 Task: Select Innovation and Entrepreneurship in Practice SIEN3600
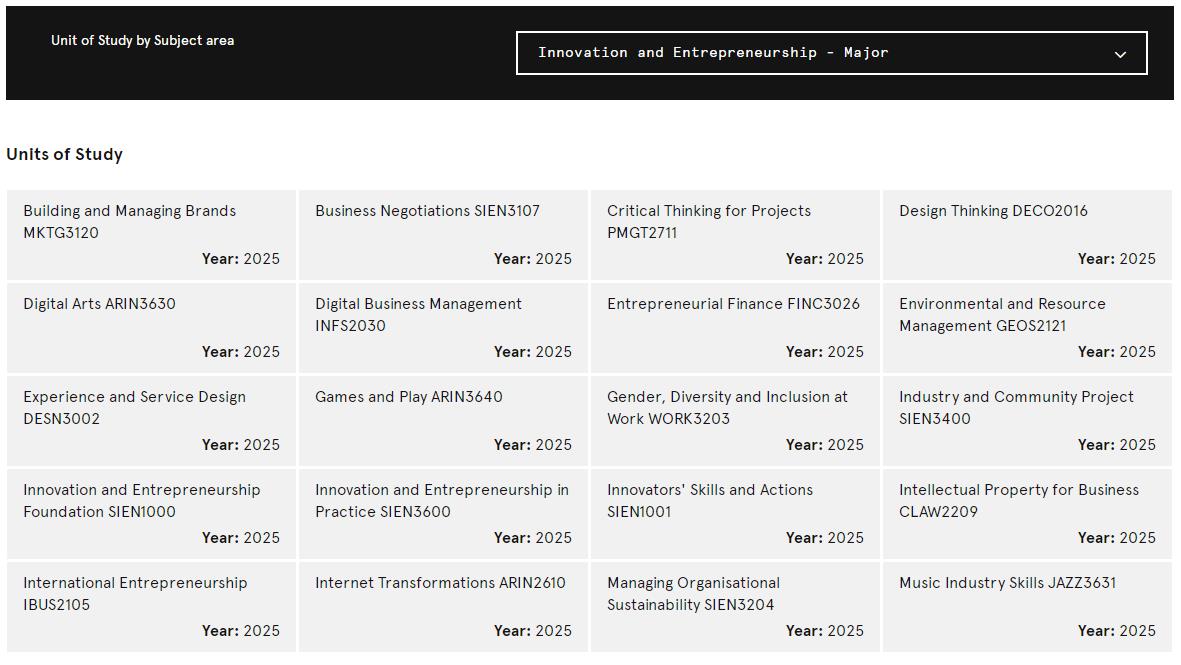pyautogui.click(x=444, y=514)
